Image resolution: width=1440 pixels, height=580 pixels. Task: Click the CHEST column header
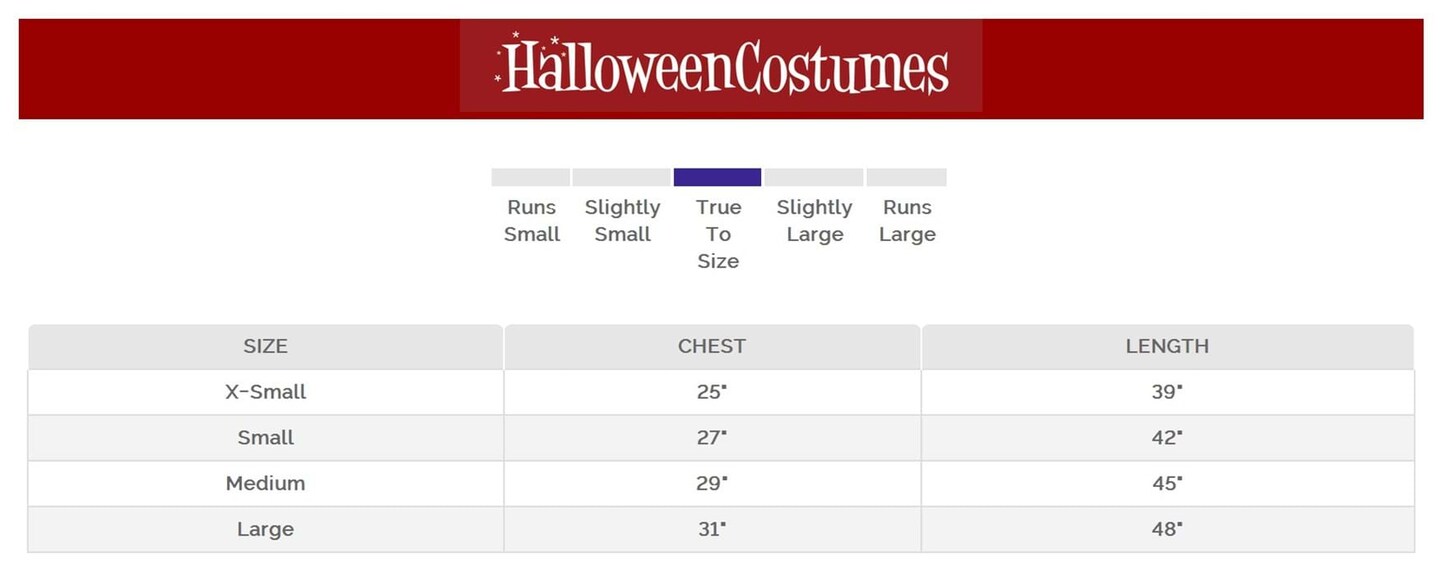point(711,346)
